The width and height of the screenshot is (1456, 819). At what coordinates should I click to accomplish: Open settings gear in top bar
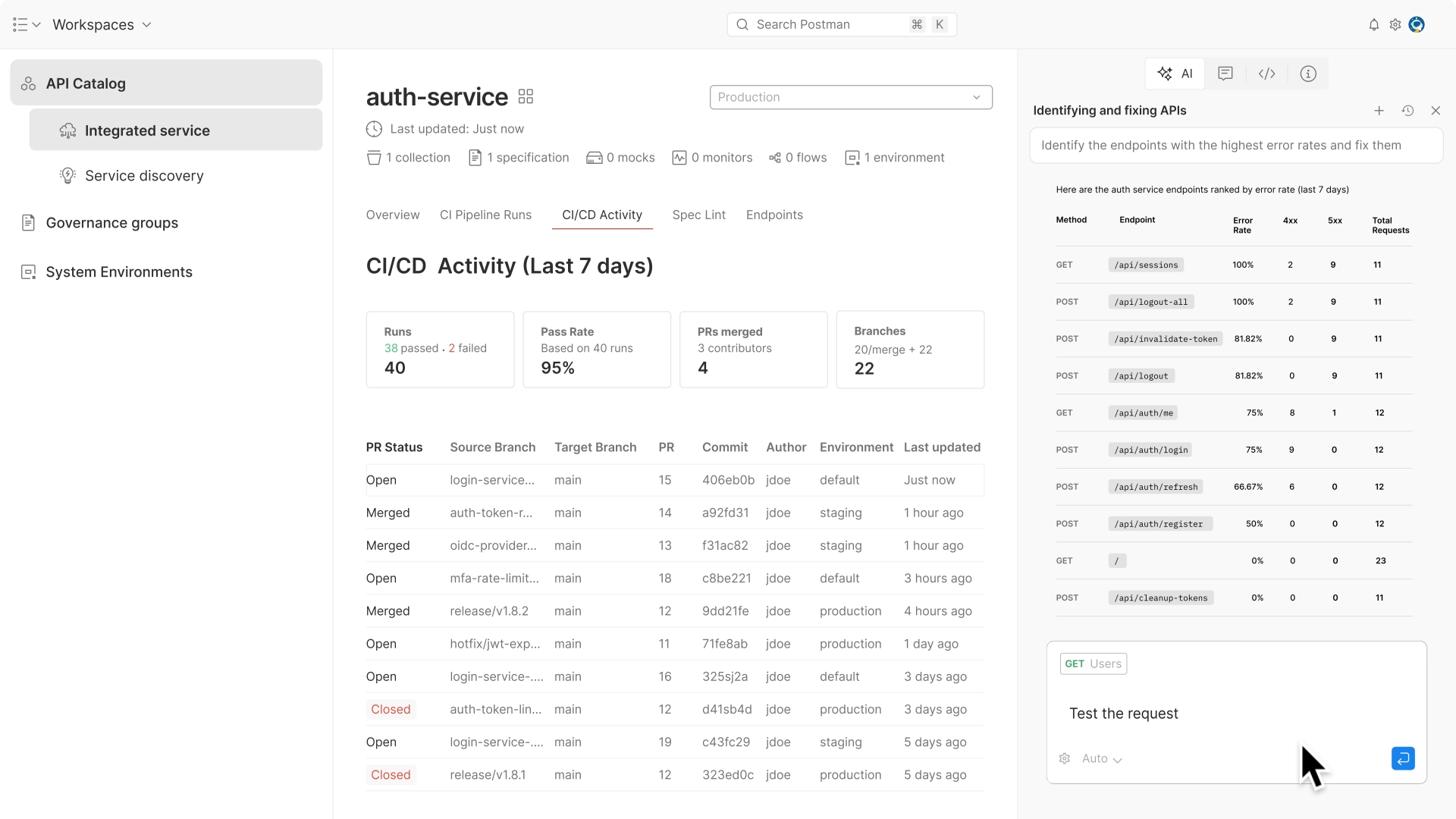click(x=1395, y=25)
